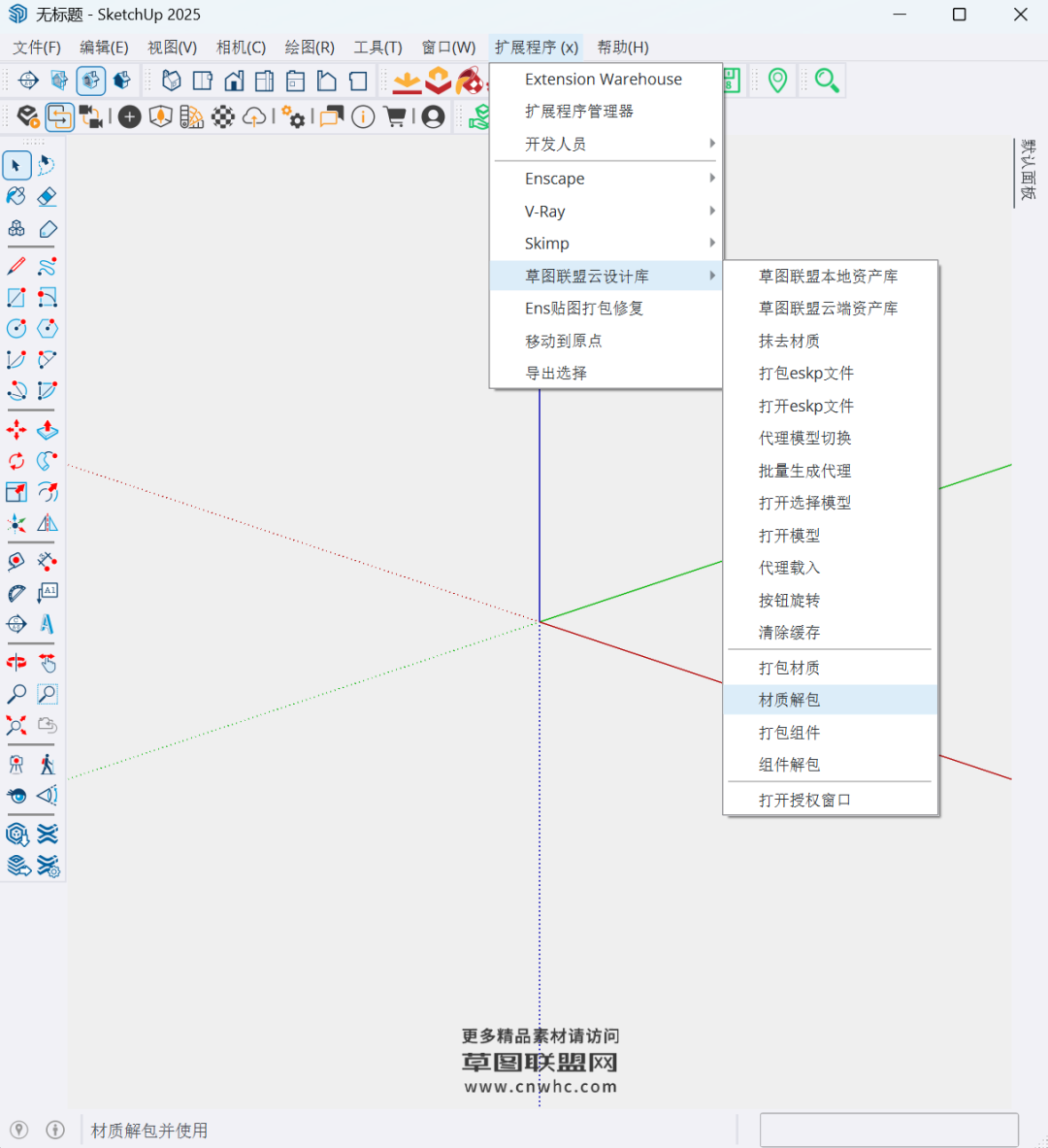The height and width of the screenshot is (1148, 1048).
Task: Select the Walk tool icon
Action: tap(47, 765)
